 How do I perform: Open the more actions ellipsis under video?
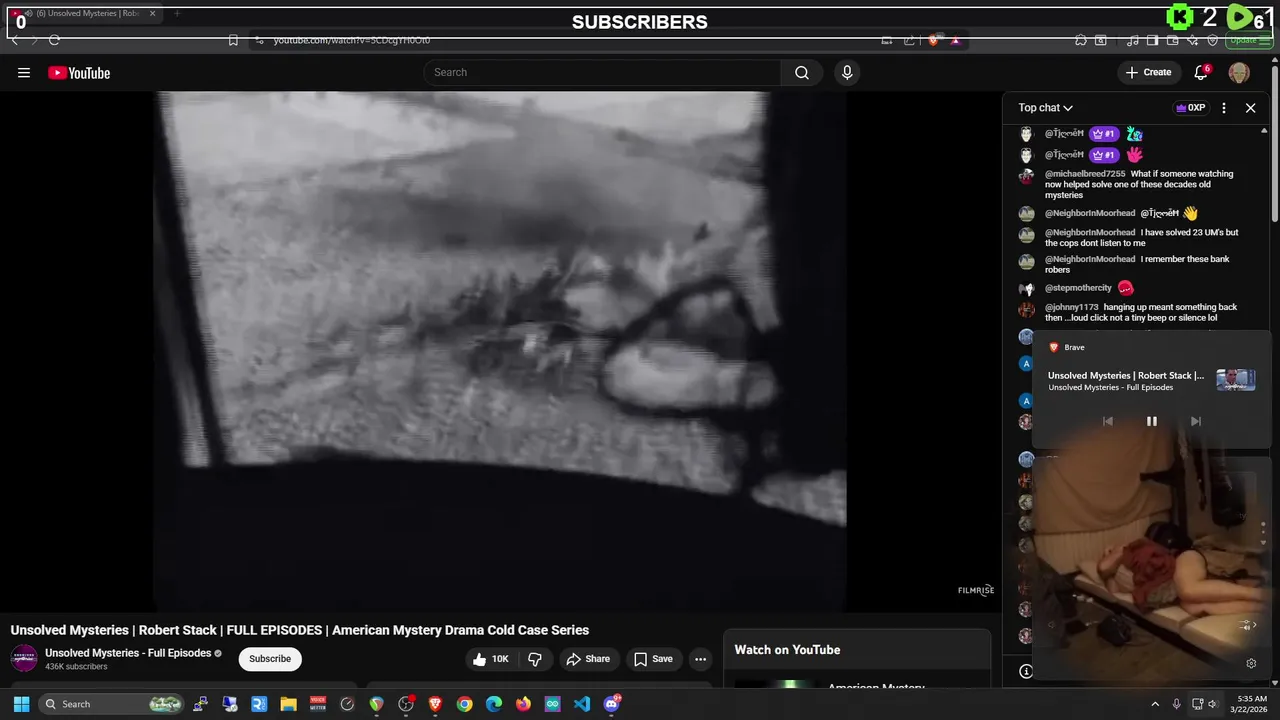point(700,659)
